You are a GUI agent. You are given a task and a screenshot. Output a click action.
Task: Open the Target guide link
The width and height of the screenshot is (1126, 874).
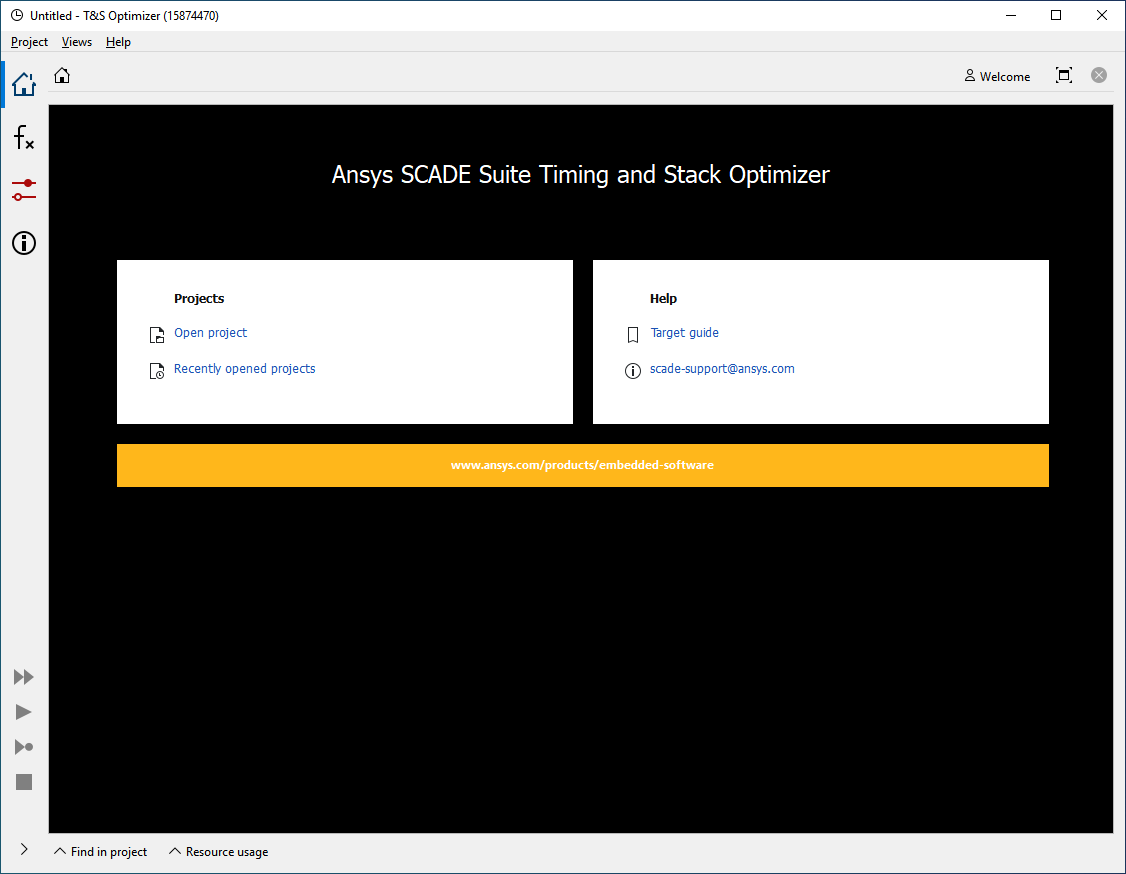coord(684,333)
